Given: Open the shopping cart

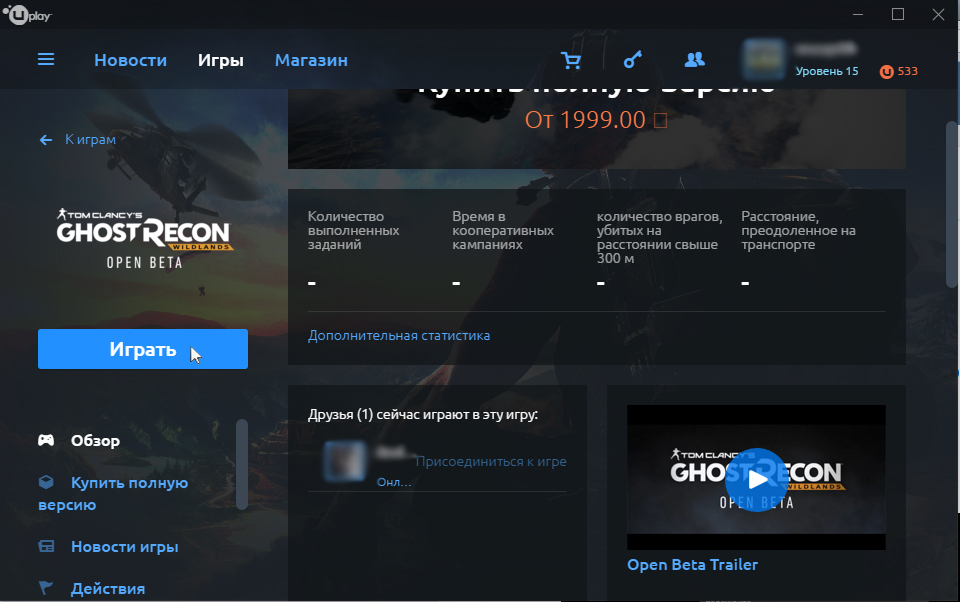Looking at the screenshot, I should point(571,60).
